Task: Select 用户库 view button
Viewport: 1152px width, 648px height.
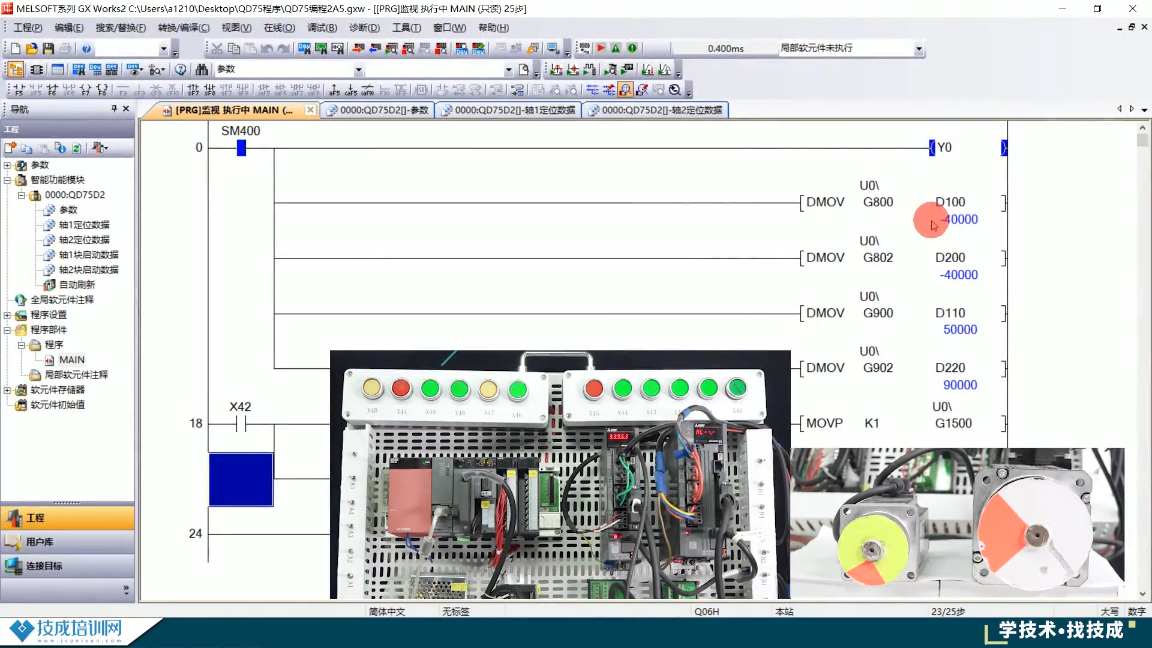Action: pos(68,542)
